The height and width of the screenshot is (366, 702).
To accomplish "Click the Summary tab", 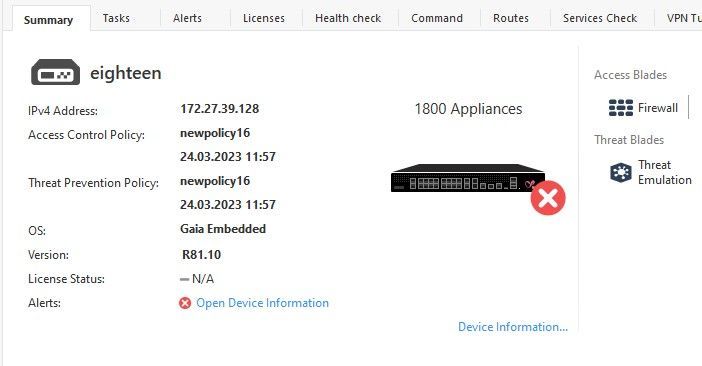I will [48, 20].
